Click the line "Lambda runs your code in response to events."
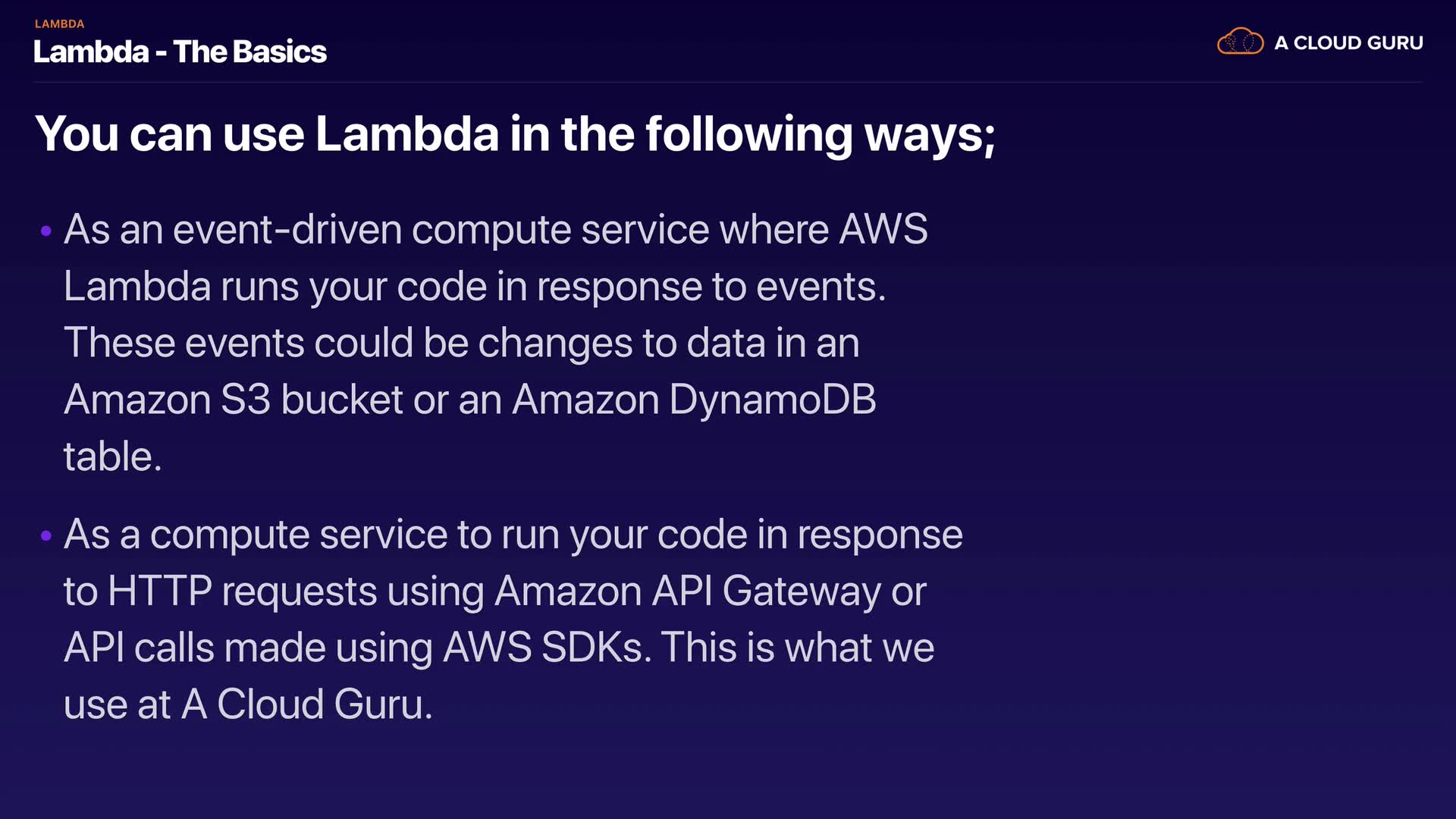Viewport: 1456px width, 819px height. (475, 287)
